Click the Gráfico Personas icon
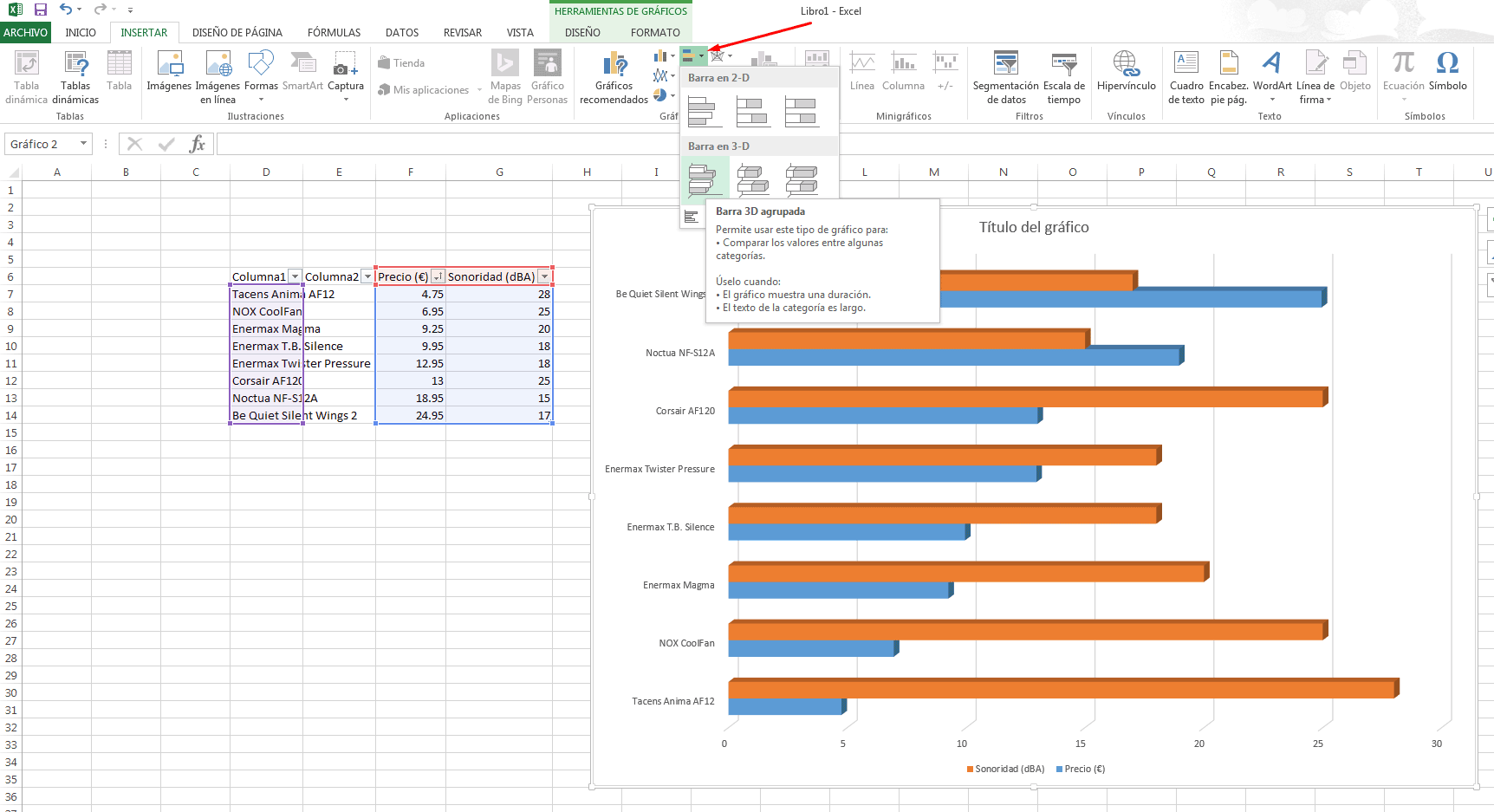The width and height of the screenshot is (1494, 812). coord(547,76)
